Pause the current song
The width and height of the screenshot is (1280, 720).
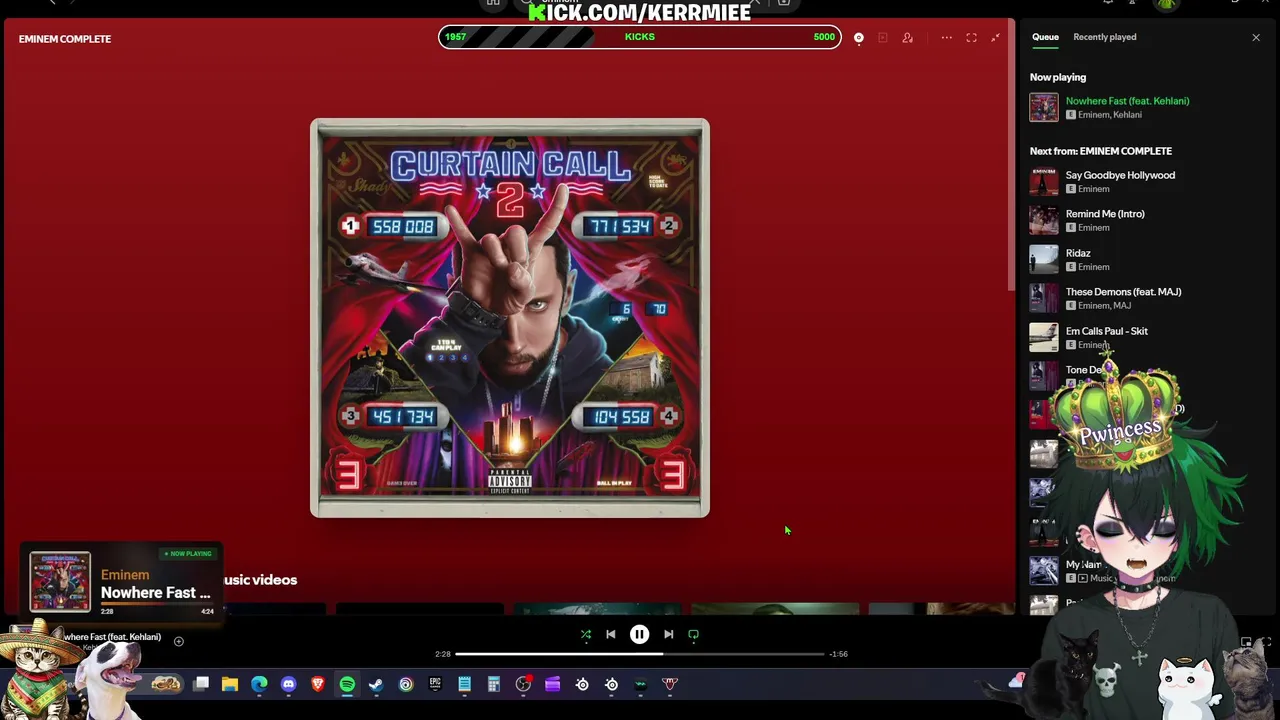639,634
